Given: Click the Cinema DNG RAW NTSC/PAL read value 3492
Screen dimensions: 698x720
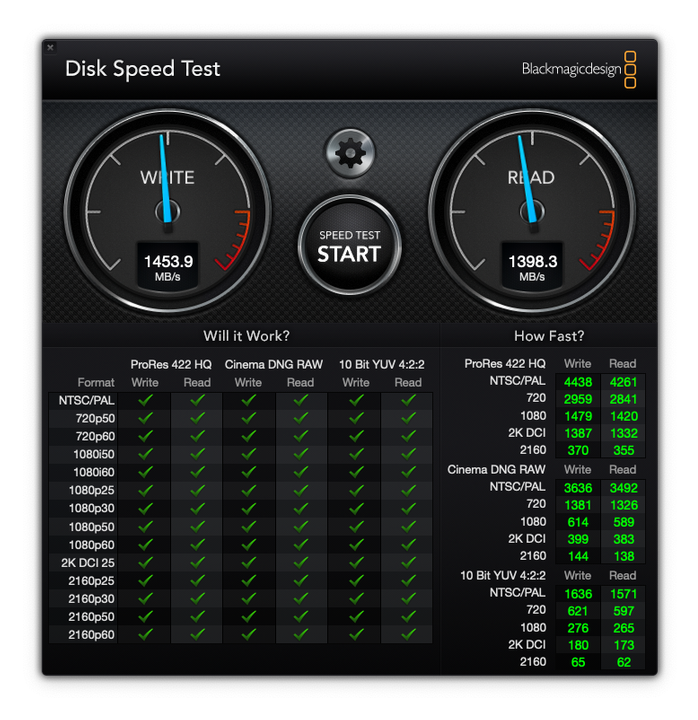Looking at the screenshot, I should click(623, 487).
